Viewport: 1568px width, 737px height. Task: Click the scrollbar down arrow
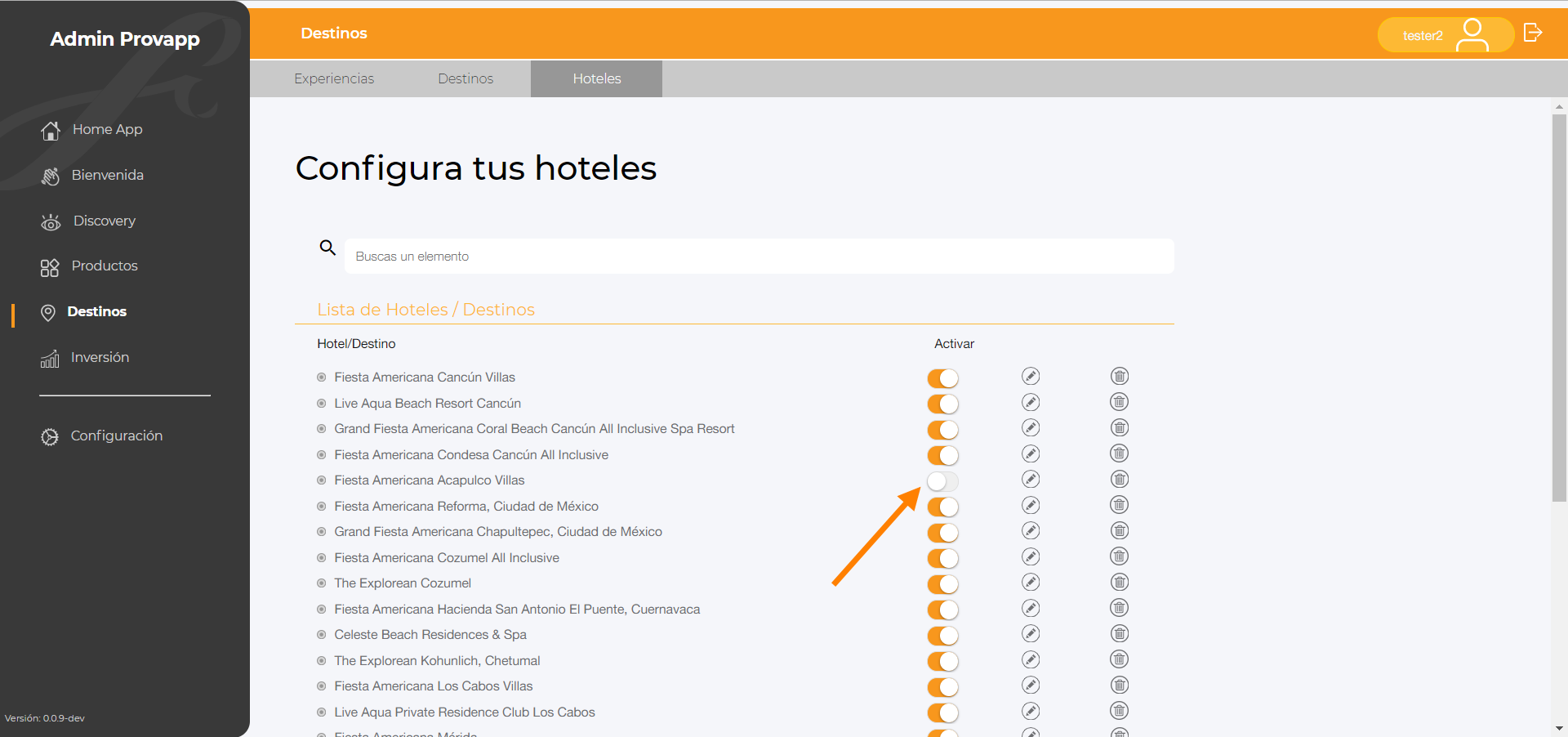click(x=1559, y=728)
